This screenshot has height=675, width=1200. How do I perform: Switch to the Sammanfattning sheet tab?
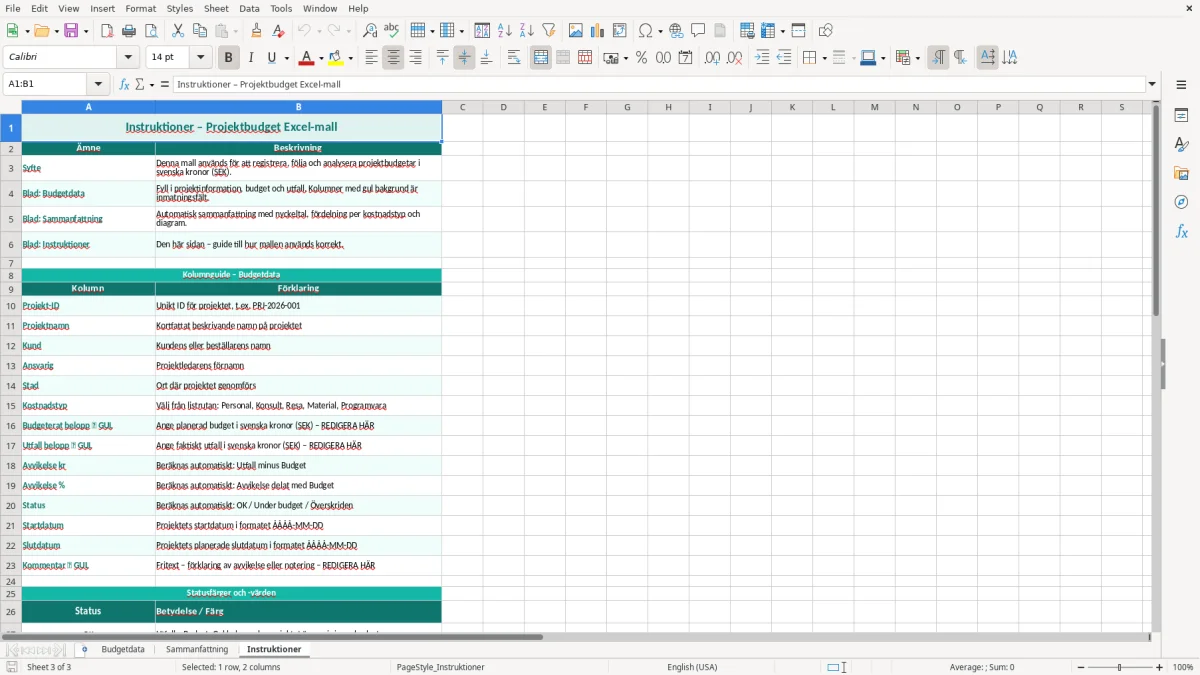(x=197, y=649)
